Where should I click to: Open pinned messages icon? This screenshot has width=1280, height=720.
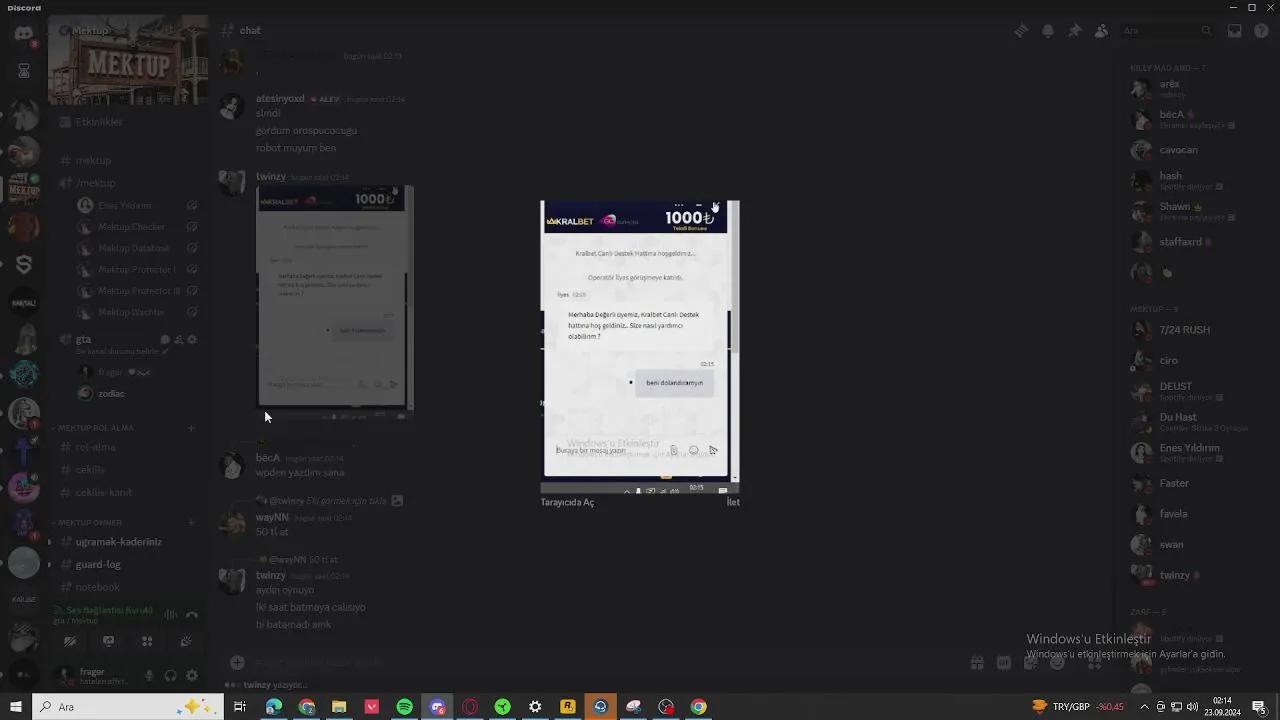click(1075, 31)
